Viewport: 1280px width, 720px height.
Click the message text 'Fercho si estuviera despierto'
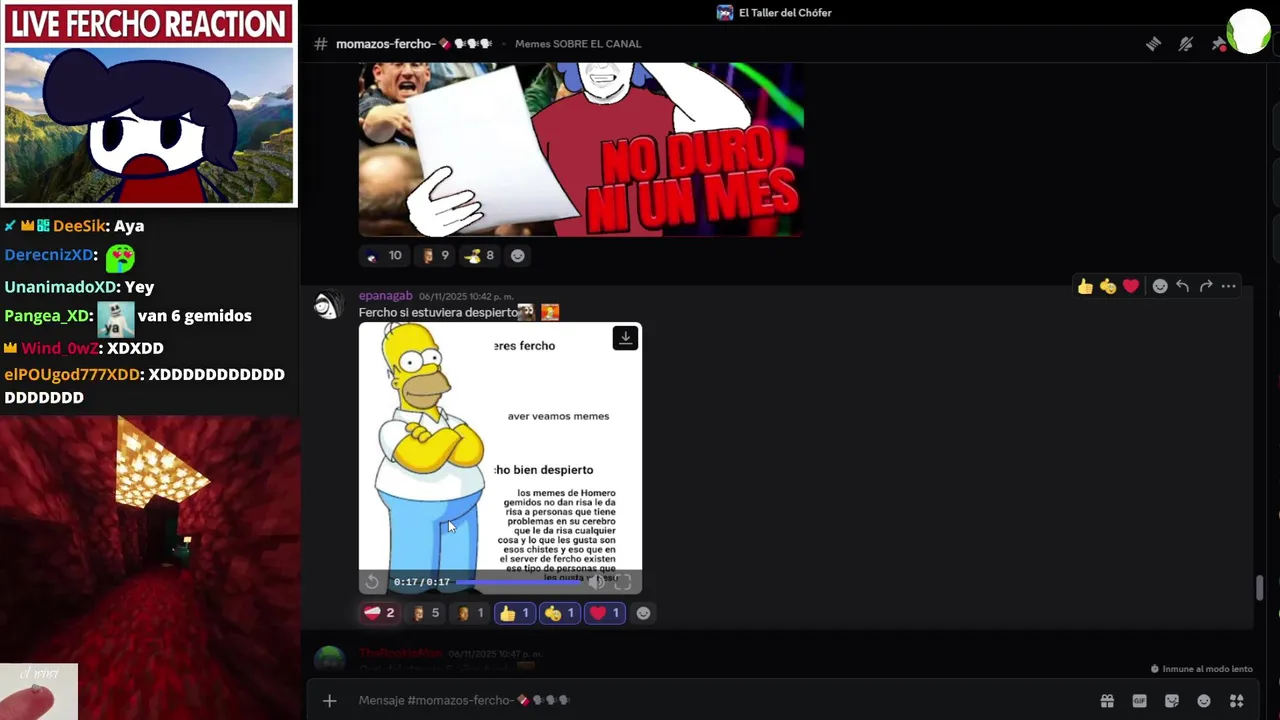[438, 313]
